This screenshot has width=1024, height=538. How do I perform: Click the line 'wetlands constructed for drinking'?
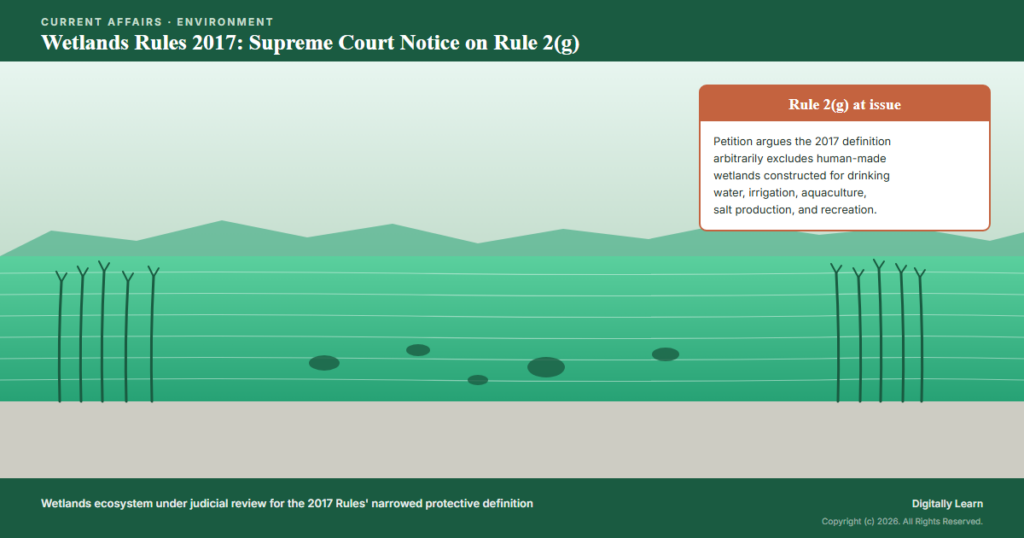pyautogui.click(x=801, y=176)
